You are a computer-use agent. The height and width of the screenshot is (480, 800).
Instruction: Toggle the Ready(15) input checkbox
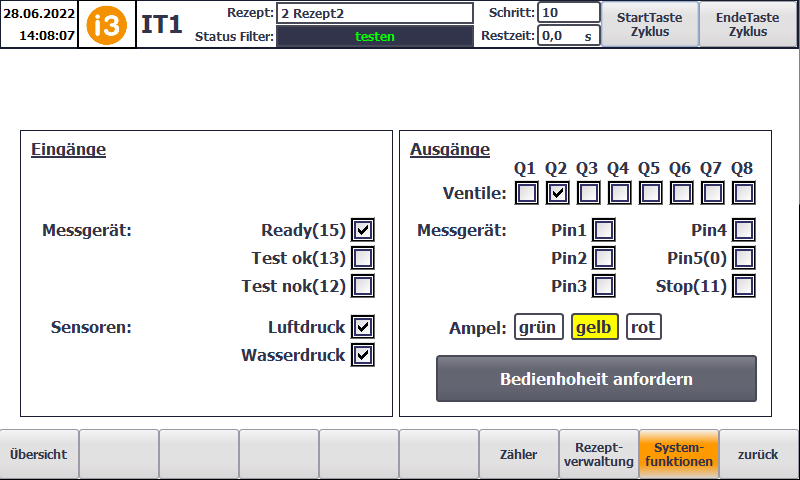click(363, 230)
